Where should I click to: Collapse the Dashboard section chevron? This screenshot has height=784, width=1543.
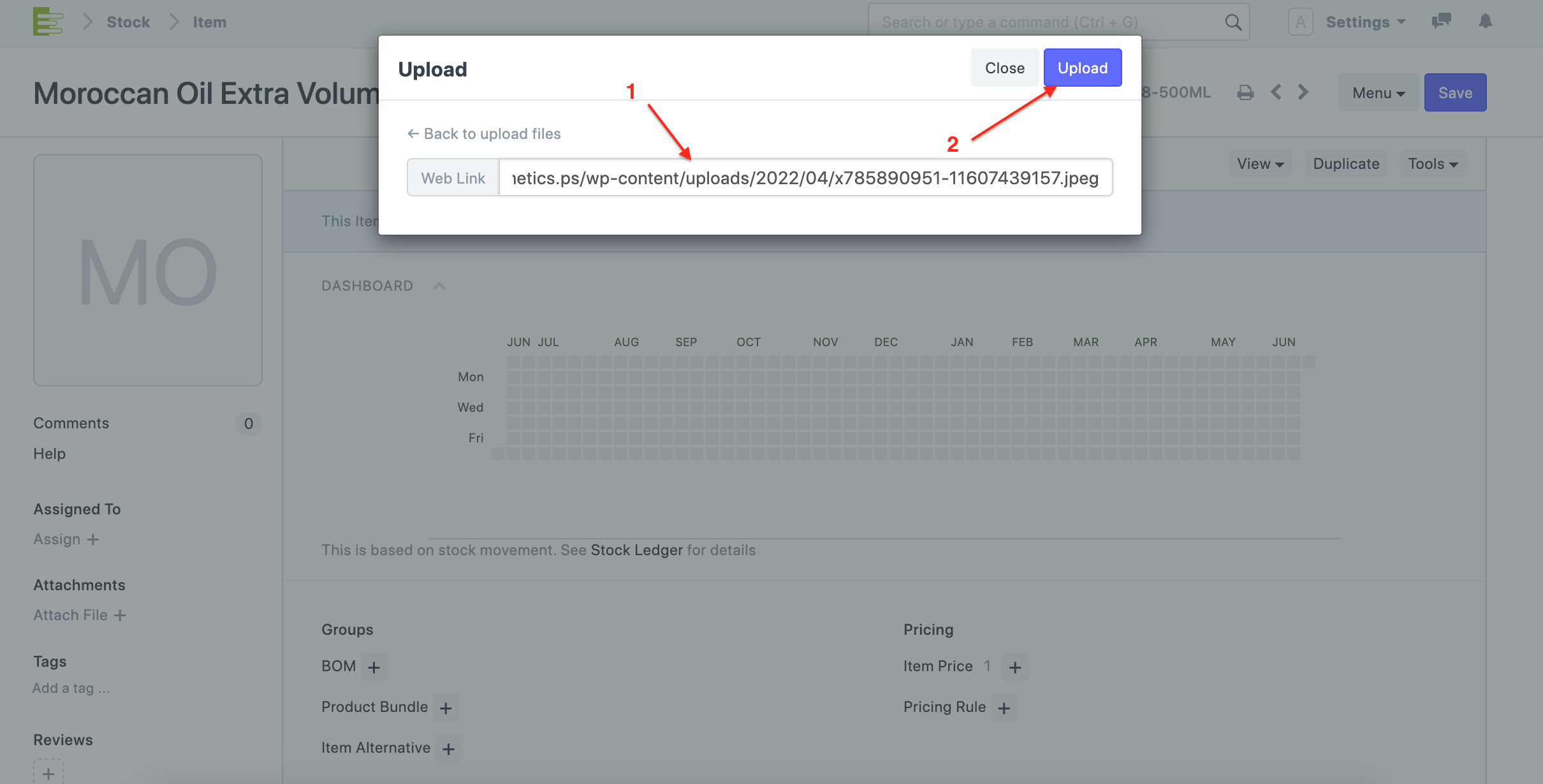click(x=439, y=286)
